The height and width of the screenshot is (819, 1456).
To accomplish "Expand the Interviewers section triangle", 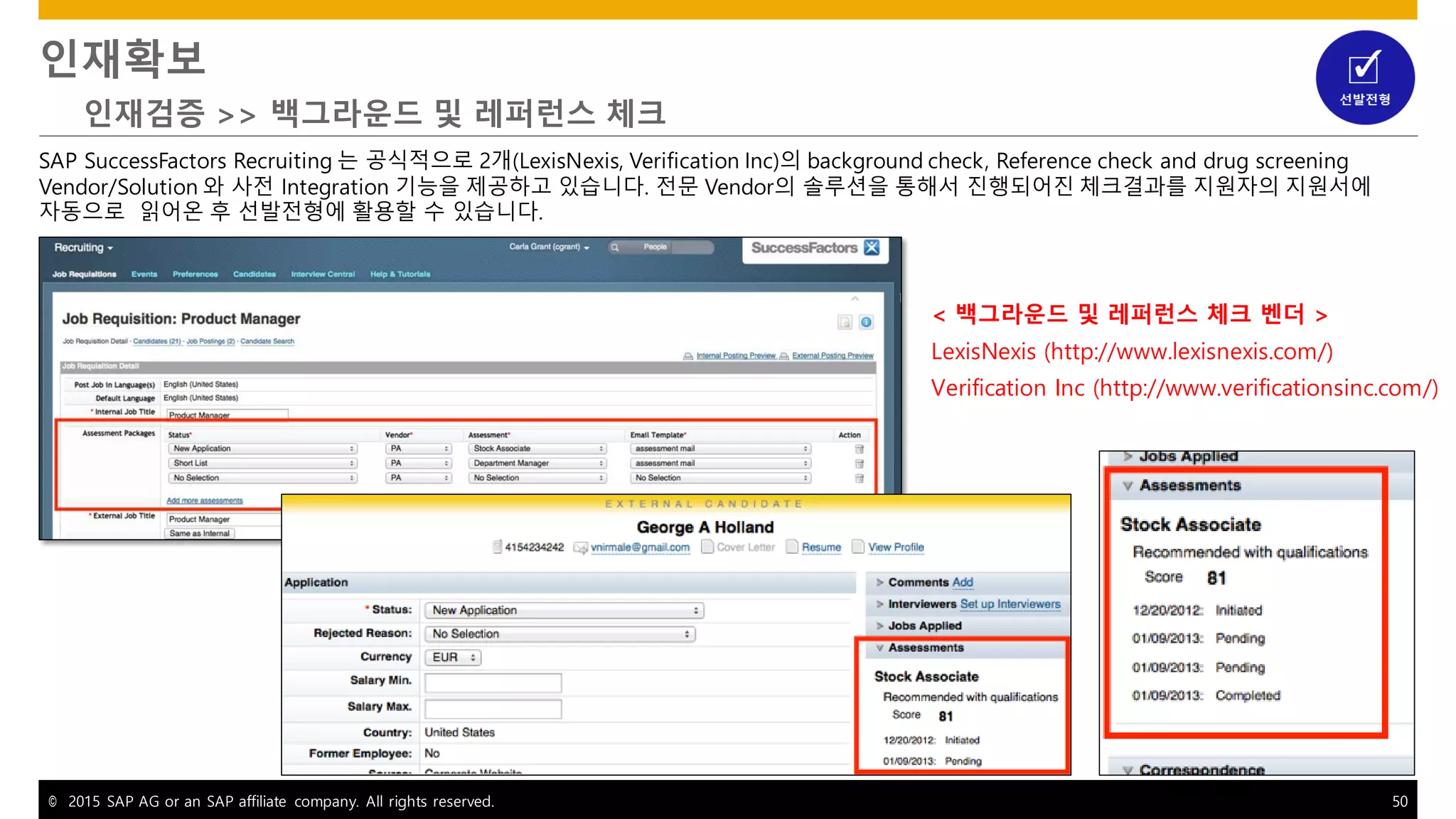I will [880, 604].
